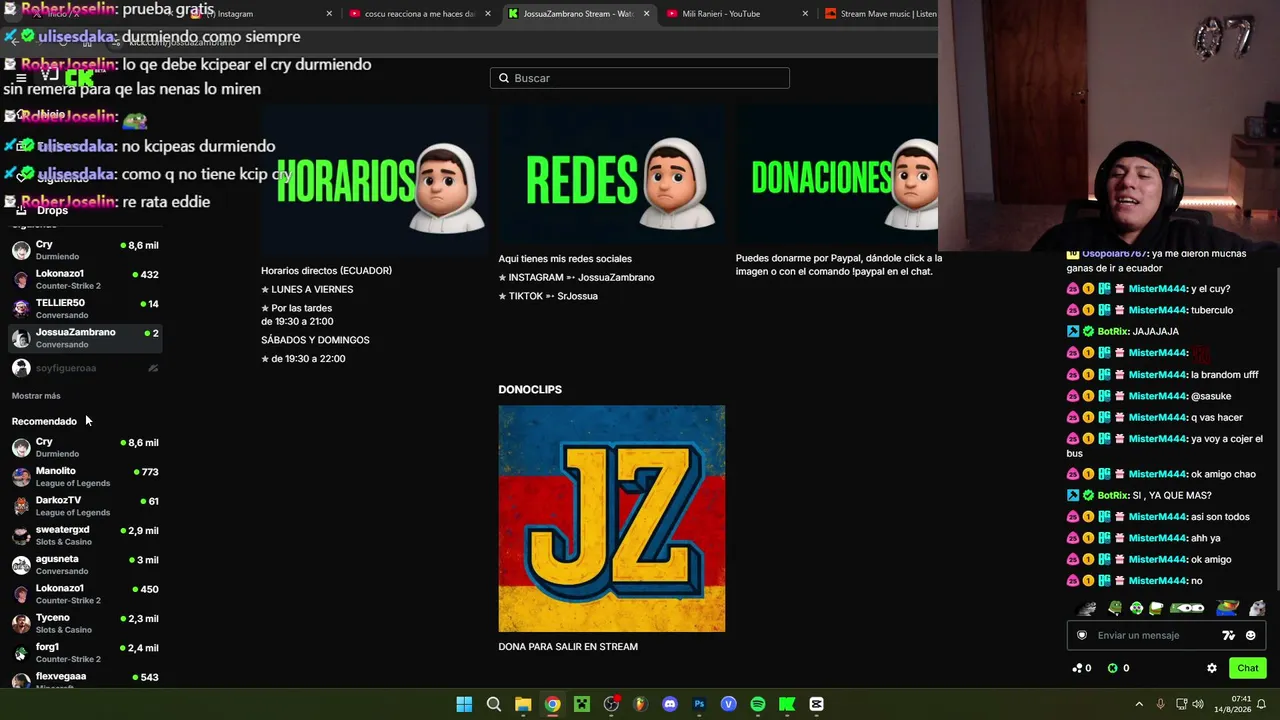Screen dimensions: 1280x720
Task: Click the 'DONA PARA SALIR EN STREAM' caption
Action: (568, 647)
